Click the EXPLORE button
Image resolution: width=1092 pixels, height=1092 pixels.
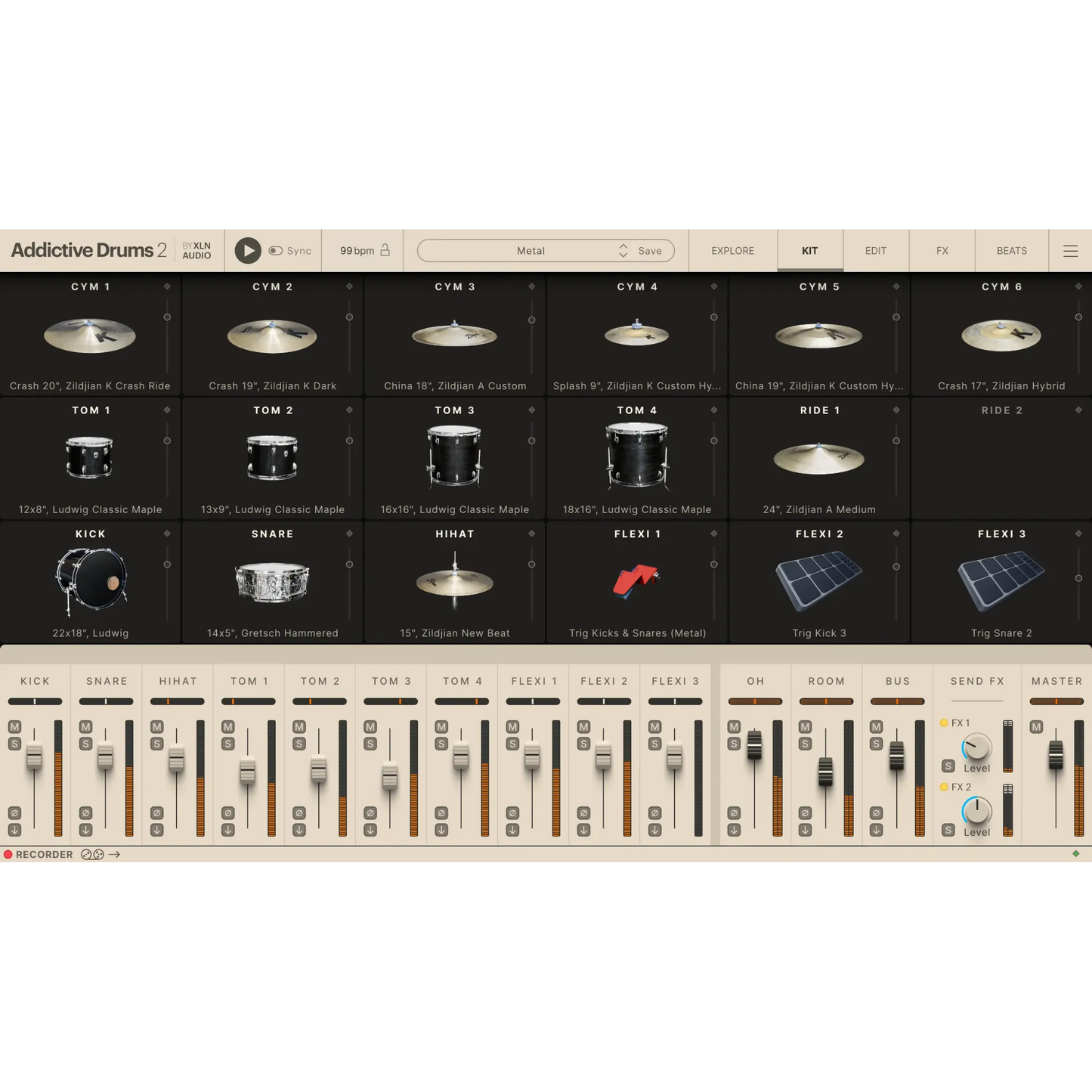click(732, 250)
